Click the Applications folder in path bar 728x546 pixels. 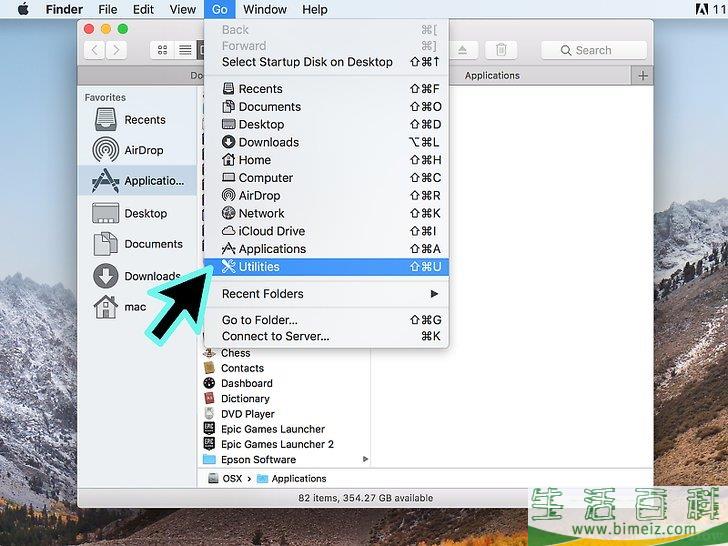pos(292,478)
